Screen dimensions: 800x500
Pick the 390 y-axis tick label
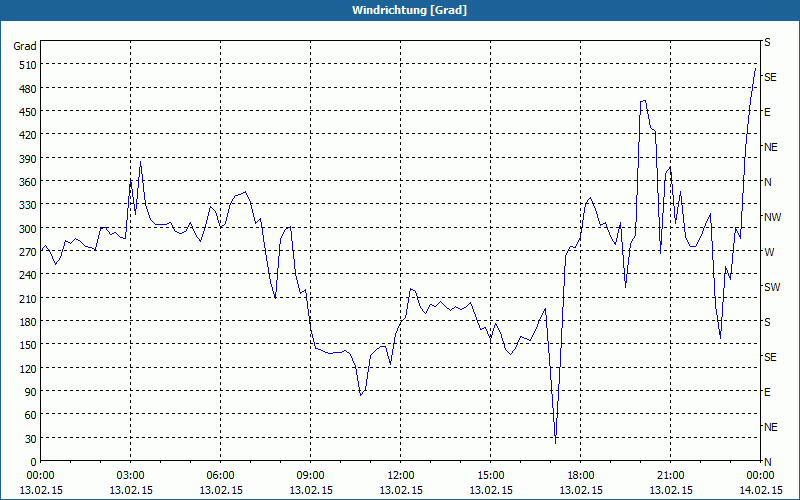(28, 159)
